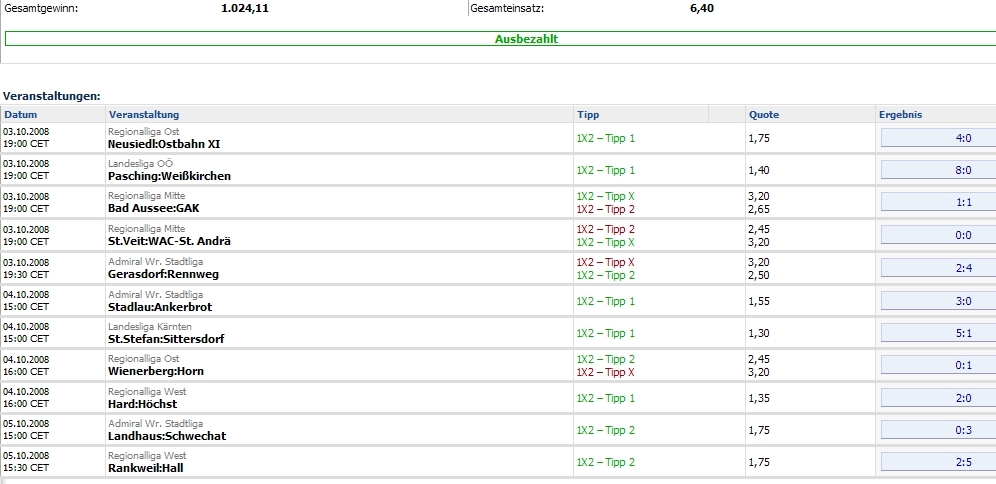Click the 5:1 result field
The image size is (996, 484).
[x=938, y=333]
